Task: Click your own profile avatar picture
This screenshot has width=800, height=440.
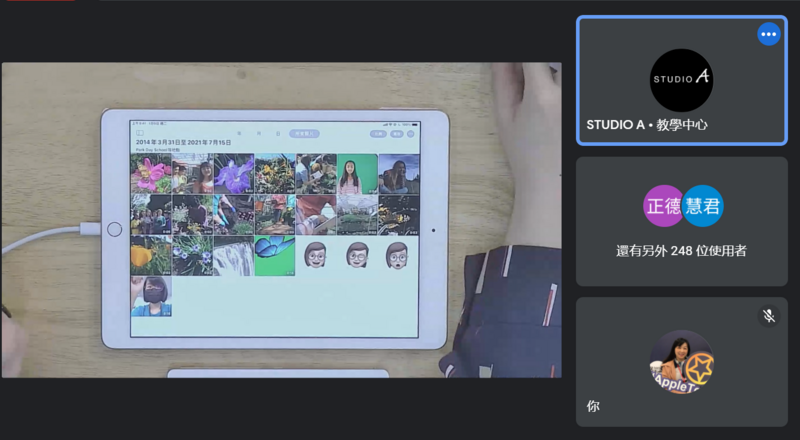Action: (681, 361)
